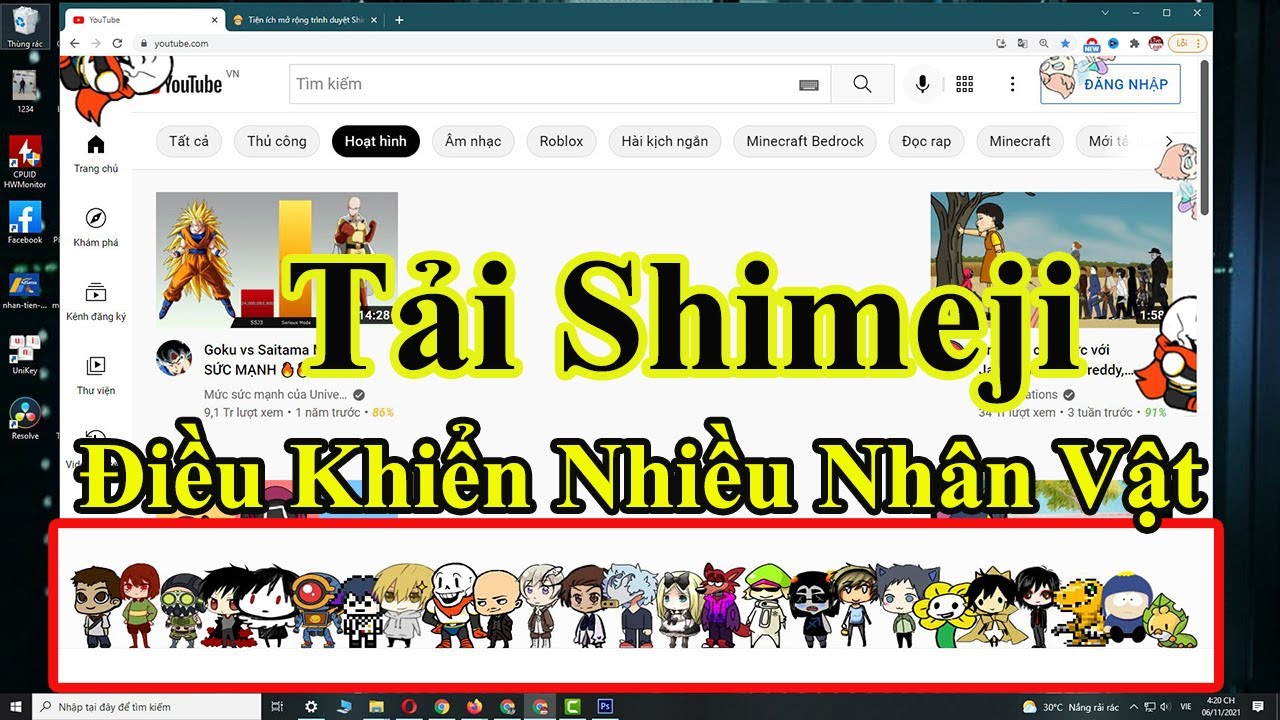Click the YouTube search magnifier button

pos(862,84)
